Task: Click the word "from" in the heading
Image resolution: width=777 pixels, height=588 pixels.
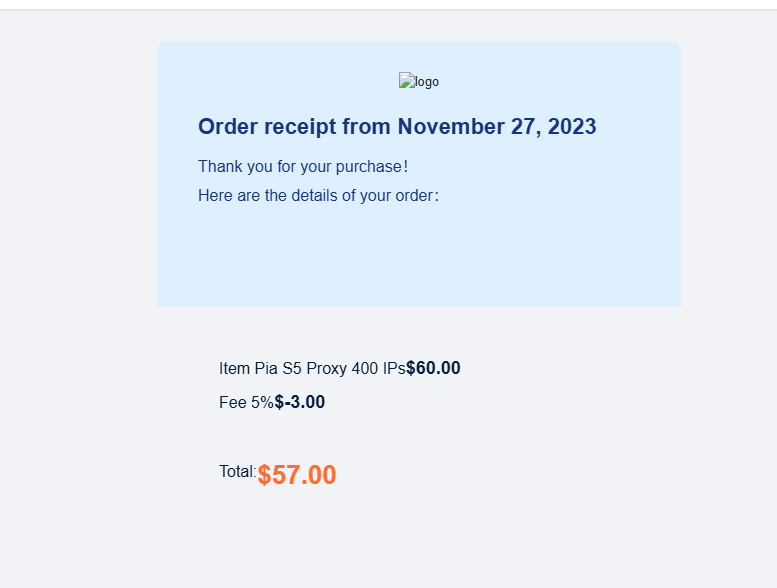Action: coord(367,127)
